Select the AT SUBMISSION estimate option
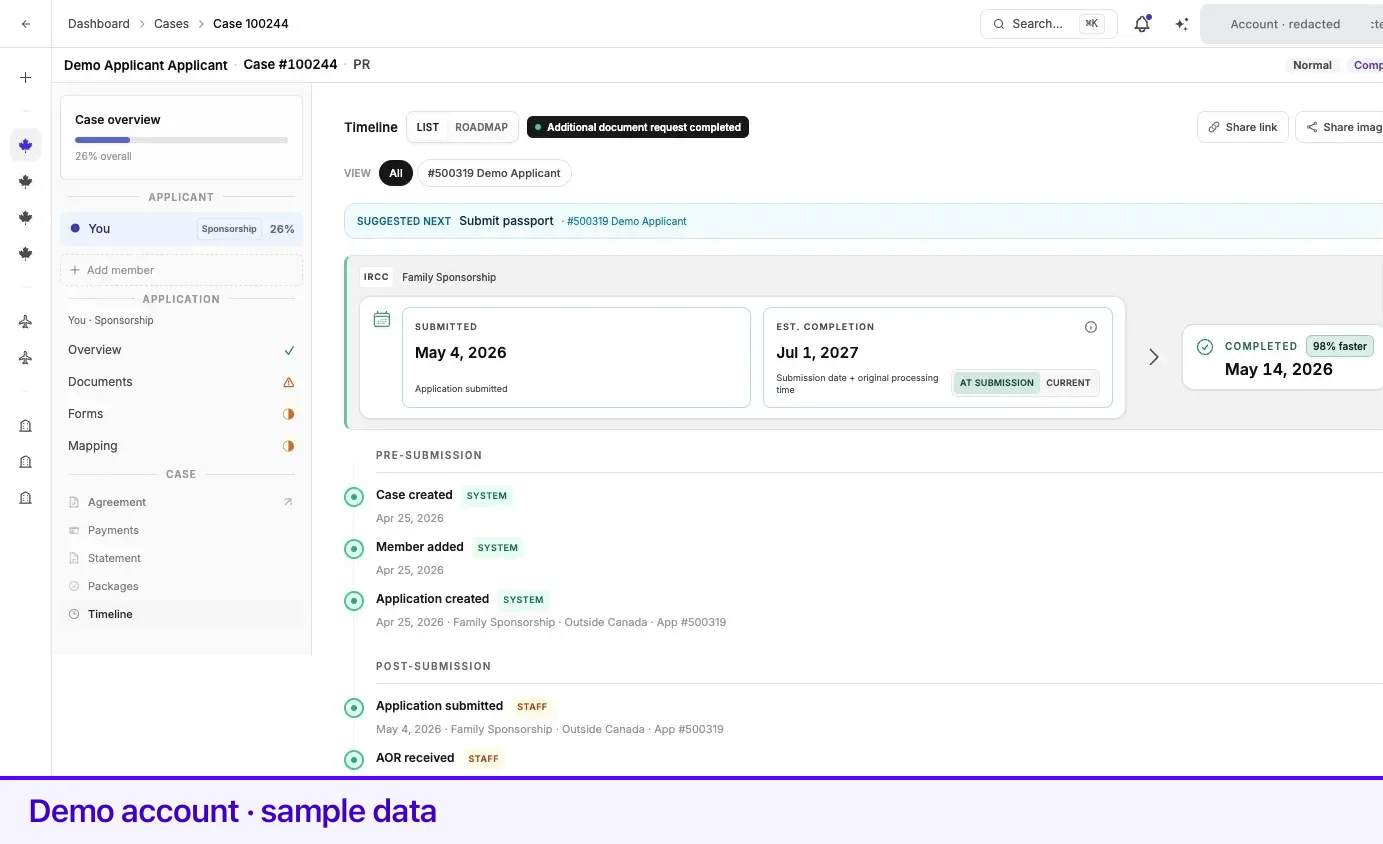 997,383
